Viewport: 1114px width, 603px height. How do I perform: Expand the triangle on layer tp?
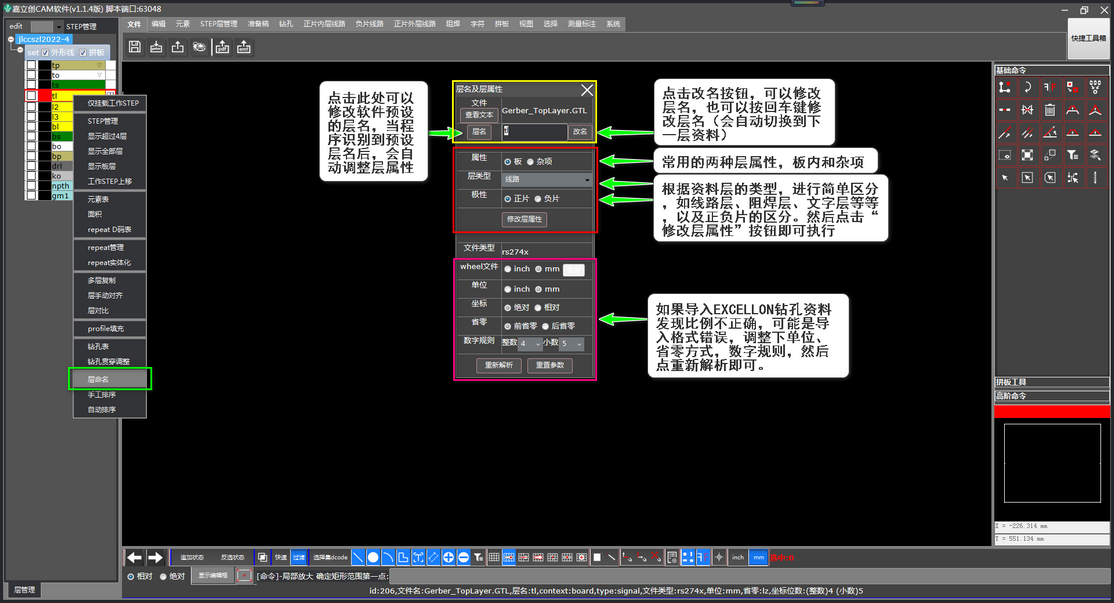[x=99, y=65]
